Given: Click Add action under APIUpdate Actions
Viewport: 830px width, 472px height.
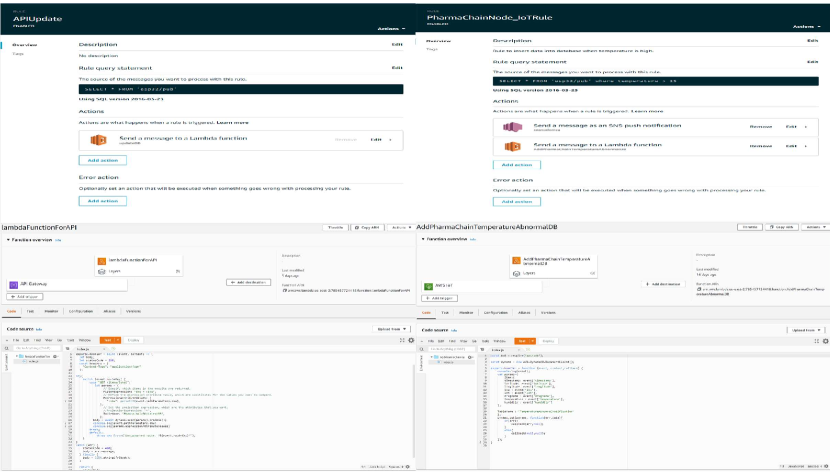Looking at the screenshot, I should (103, 160).
